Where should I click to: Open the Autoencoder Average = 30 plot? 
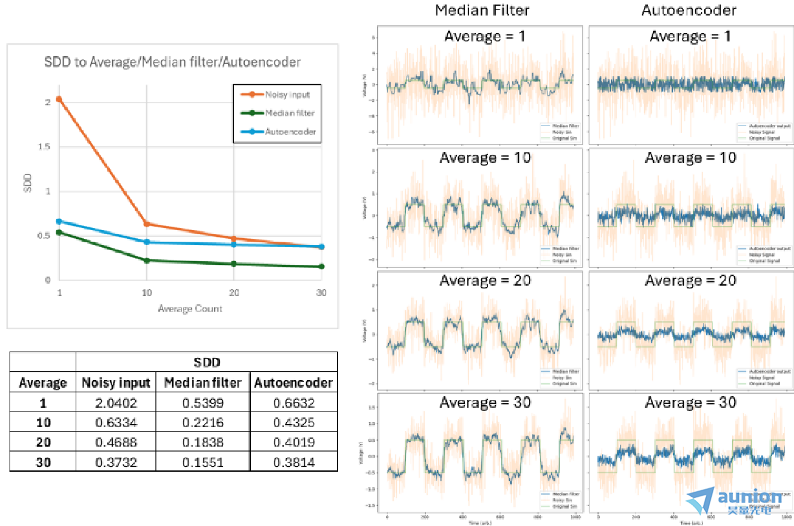click(x=687, y=455)
